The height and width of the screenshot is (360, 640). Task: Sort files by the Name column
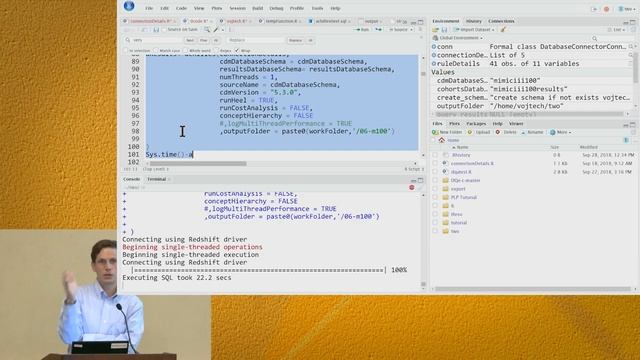462,147
